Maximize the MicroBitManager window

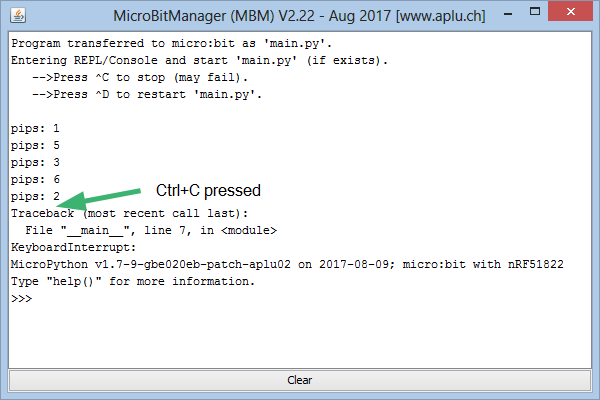(535, 11)
